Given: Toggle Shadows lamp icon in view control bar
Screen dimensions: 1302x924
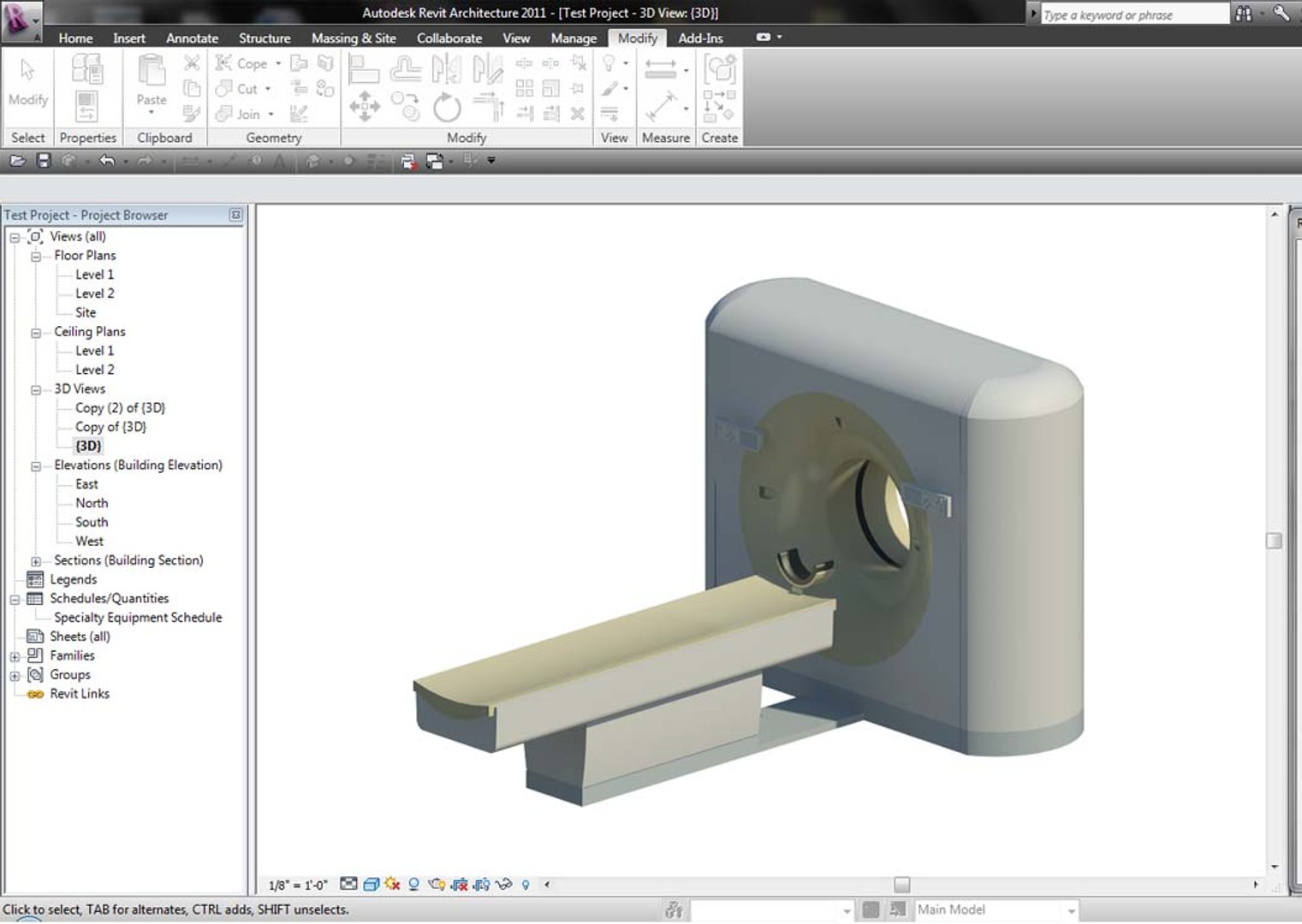Looking at the screenshot, I should pyautogui.click(x=414, y=884).
